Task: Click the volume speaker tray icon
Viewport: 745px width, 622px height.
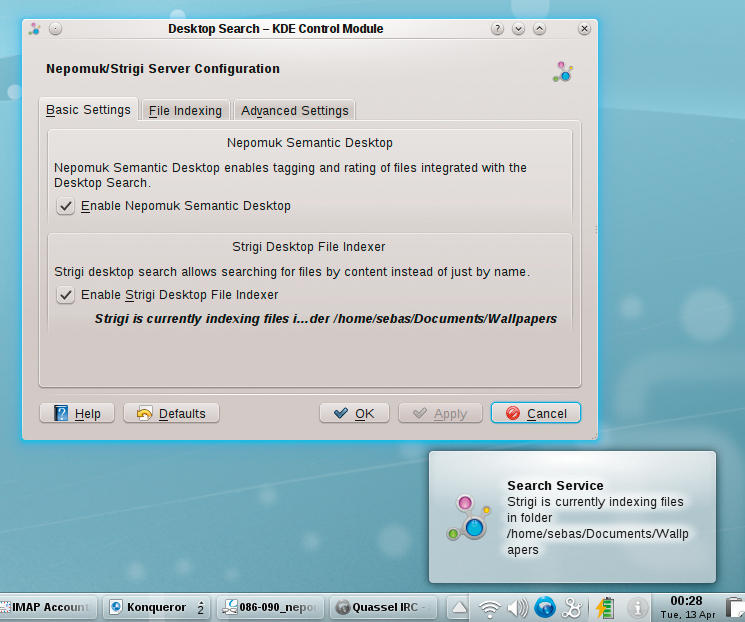Action: point(517,608)
